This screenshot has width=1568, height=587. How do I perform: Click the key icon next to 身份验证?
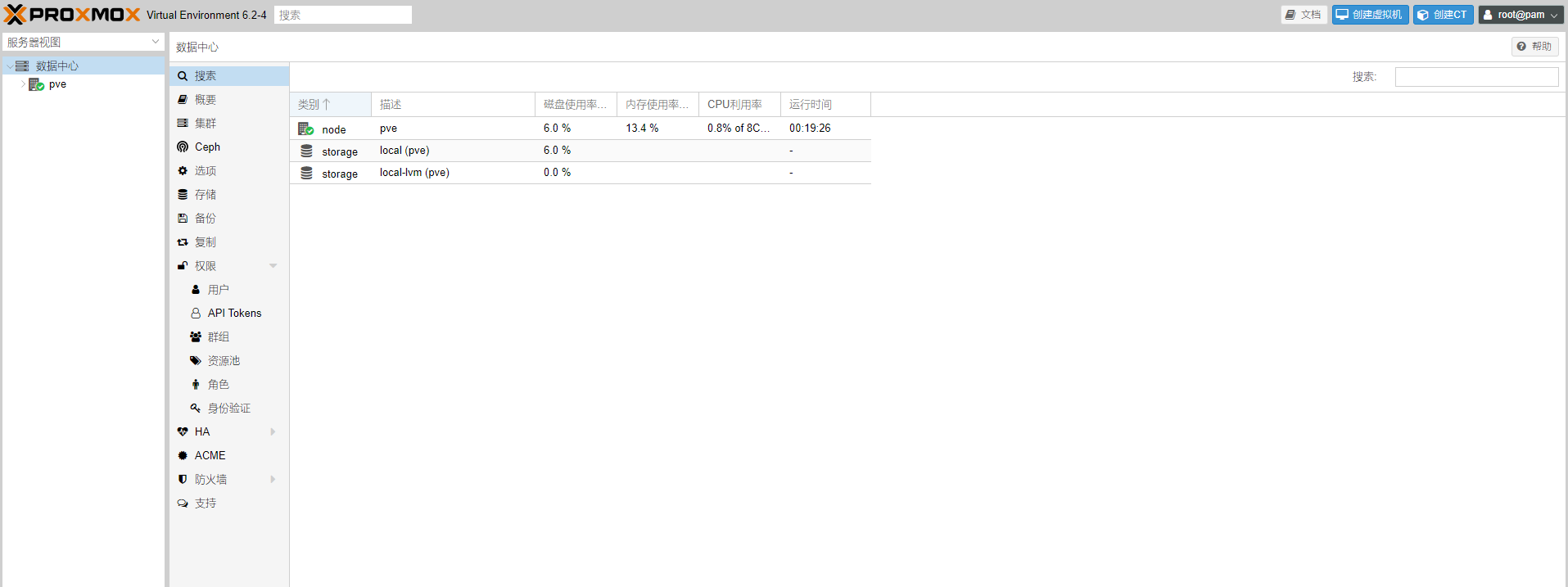coord(196,409)
